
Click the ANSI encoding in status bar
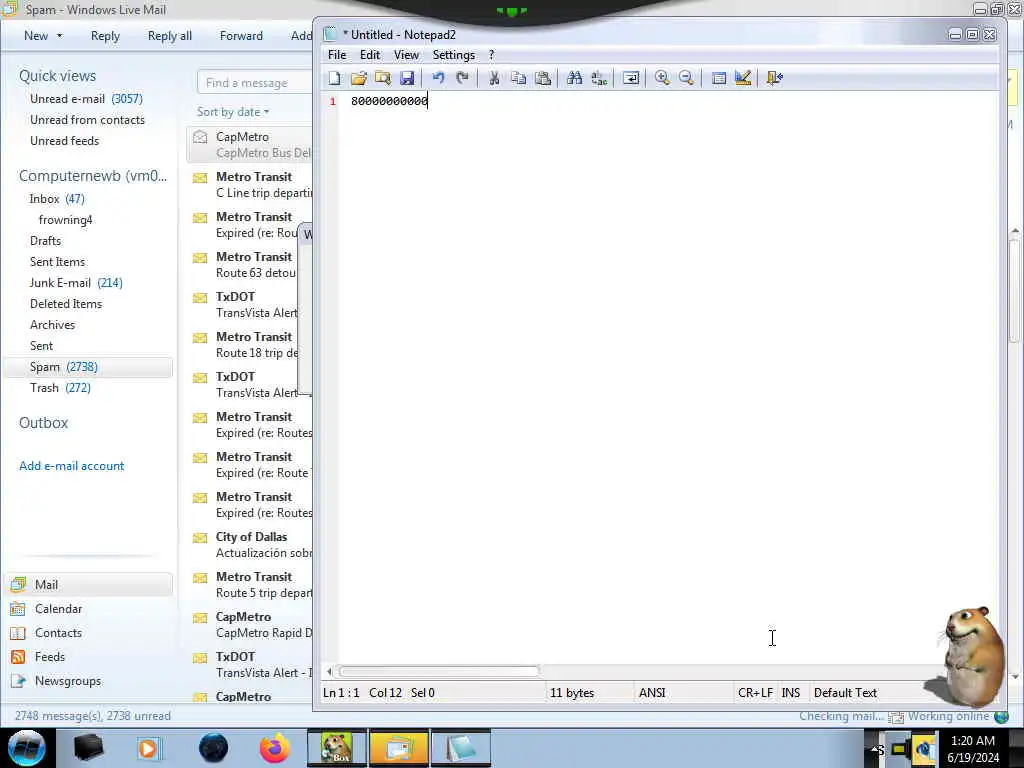652,692
